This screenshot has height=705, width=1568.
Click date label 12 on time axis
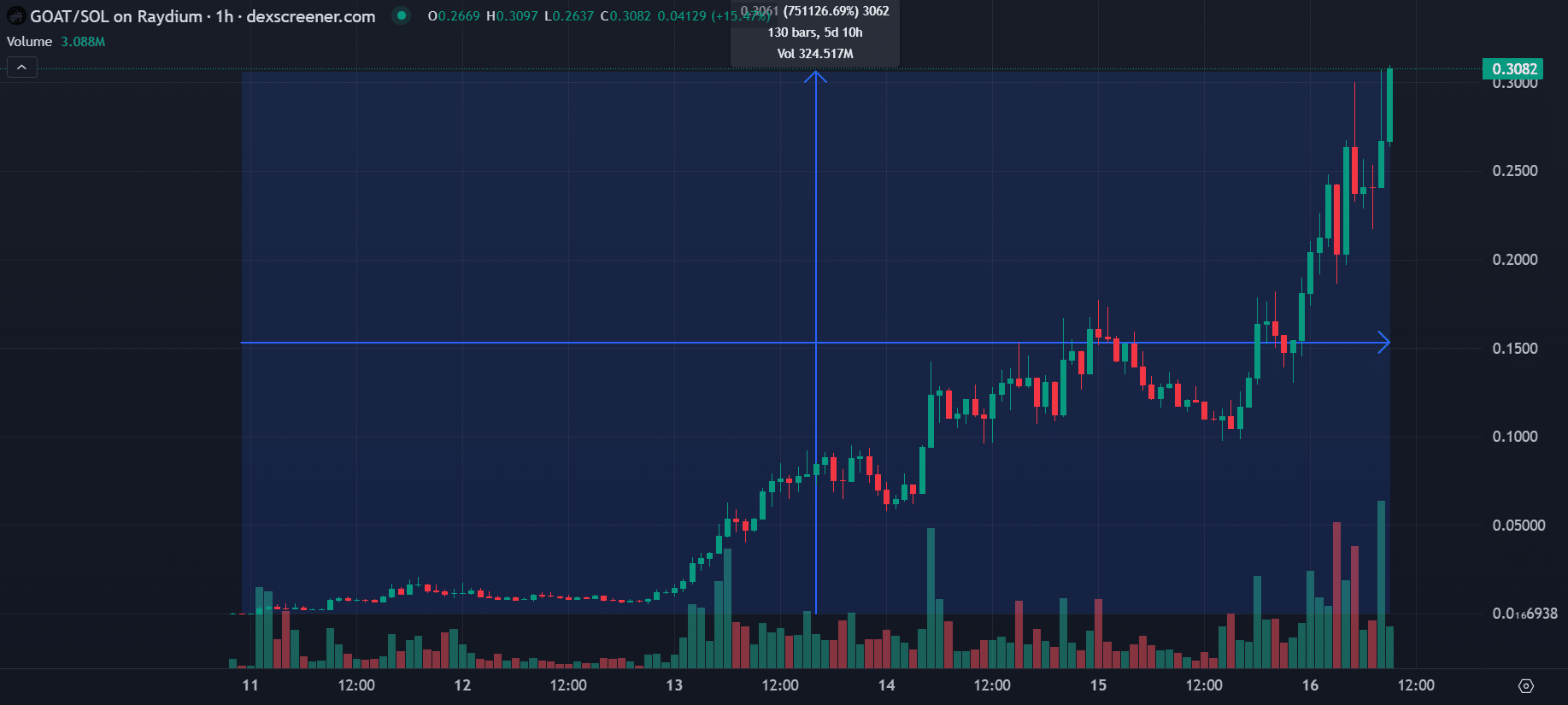pyautogui.click(x=462, y=685)
